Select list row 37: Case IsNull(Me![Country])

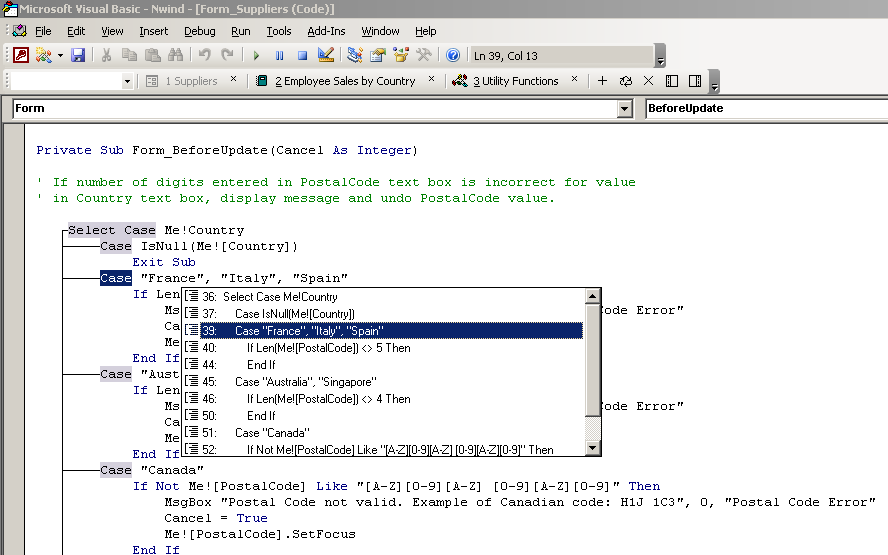click(383, 314)
